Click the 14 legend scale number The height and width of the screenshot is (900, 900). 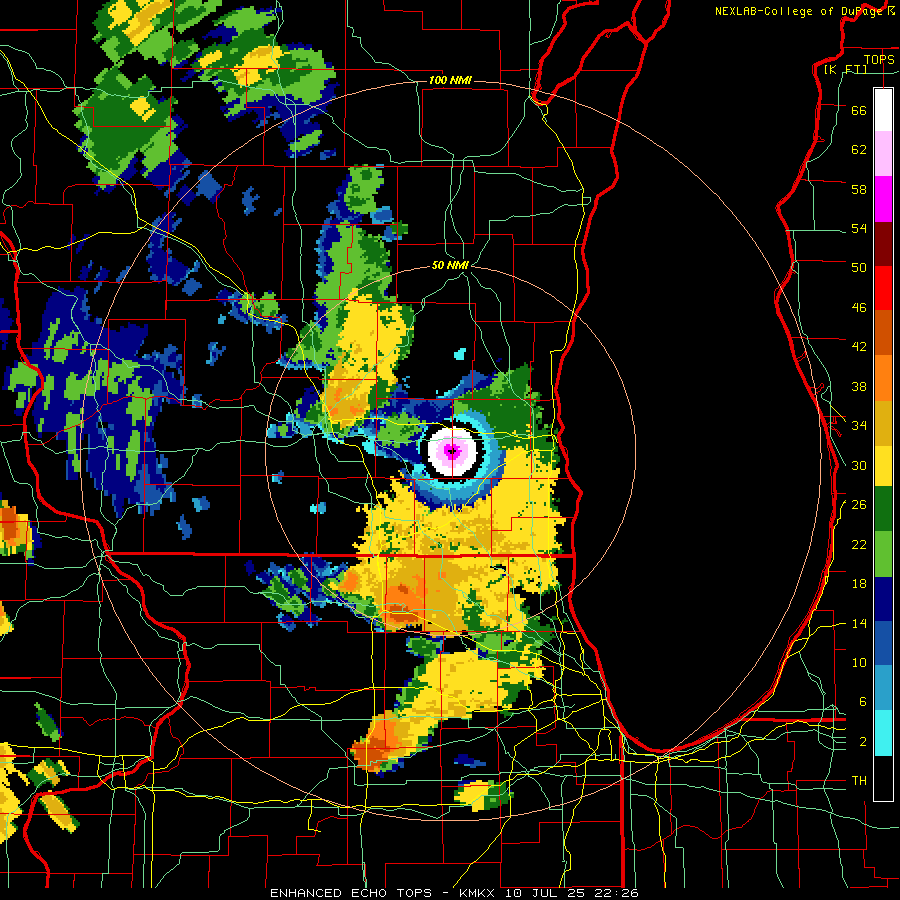click(x=859, y=623)
